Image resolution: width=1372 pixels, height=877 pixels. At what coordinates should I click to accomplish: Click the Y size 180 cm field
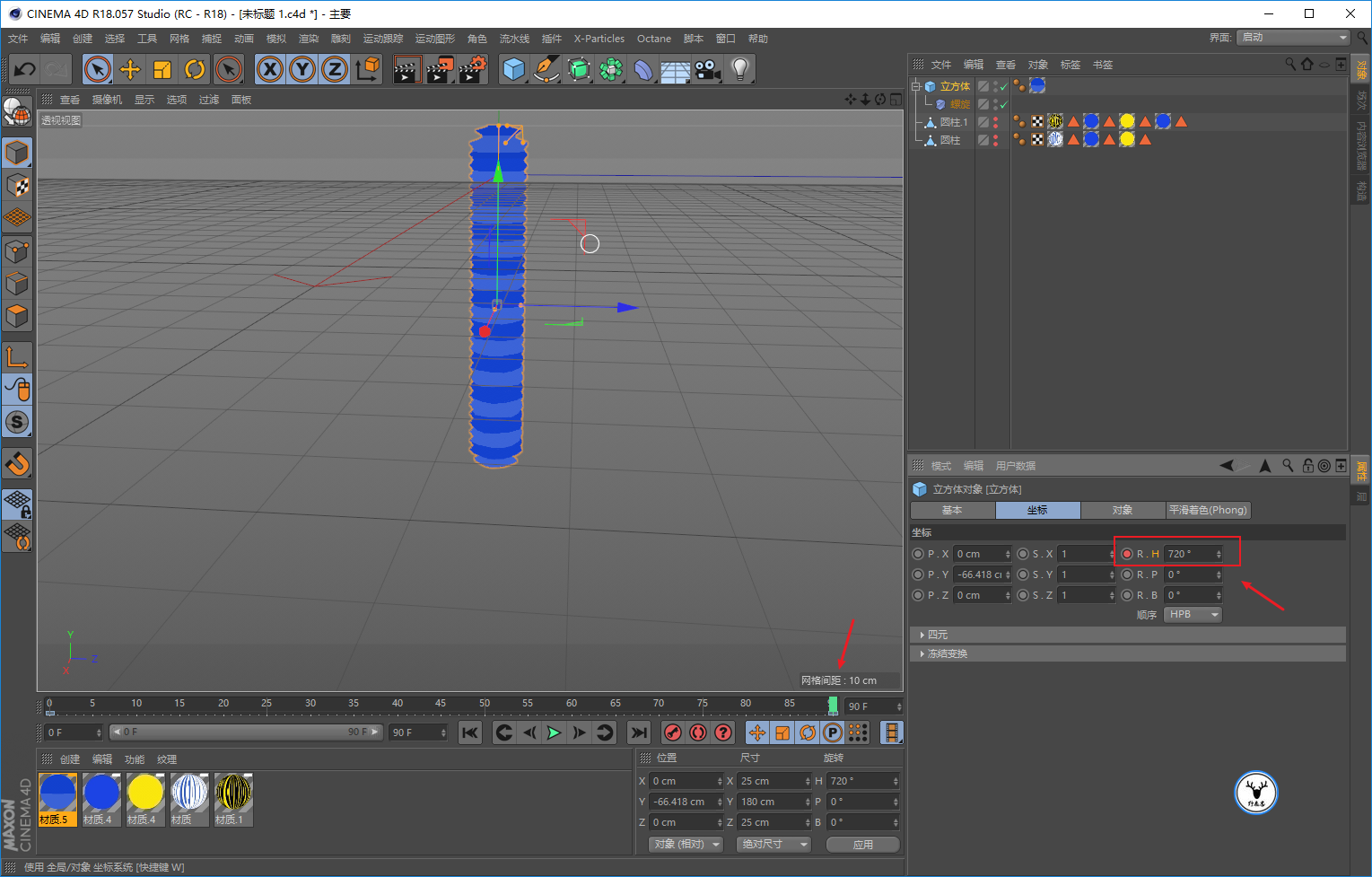pos(773,802)
